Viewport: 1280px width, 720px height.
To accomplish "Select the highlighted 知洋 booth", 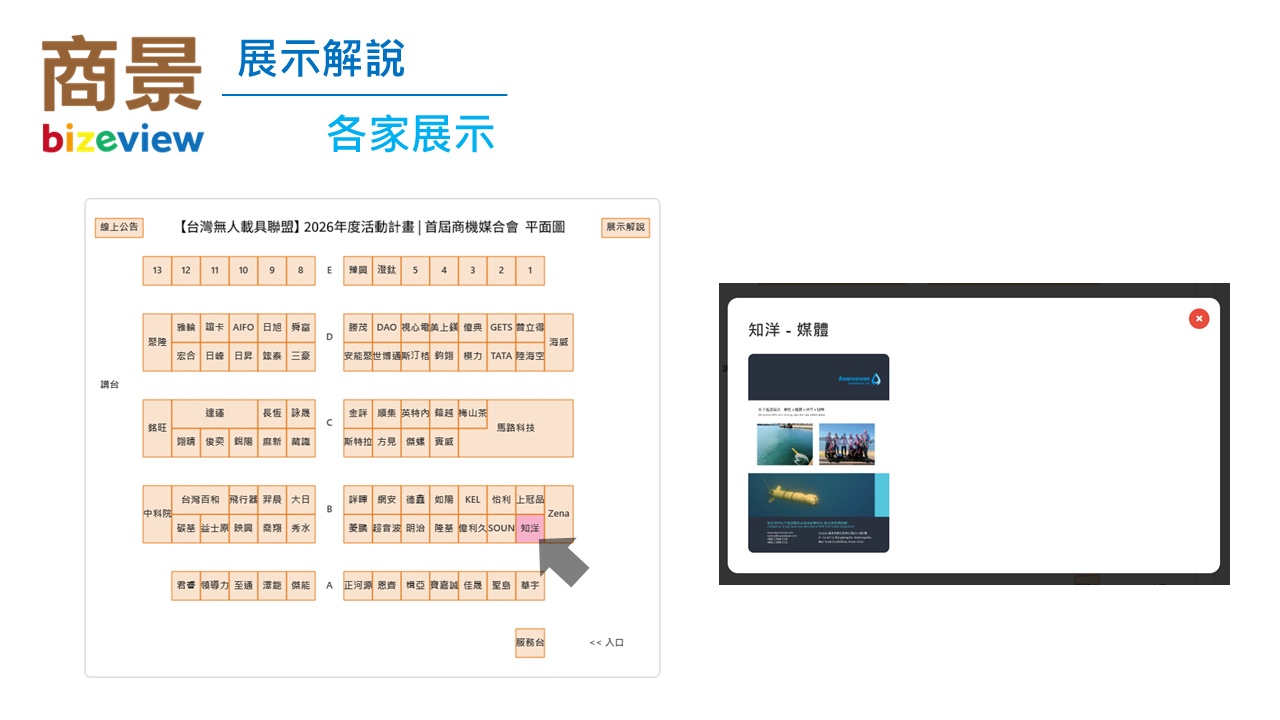I will (530, 528).
